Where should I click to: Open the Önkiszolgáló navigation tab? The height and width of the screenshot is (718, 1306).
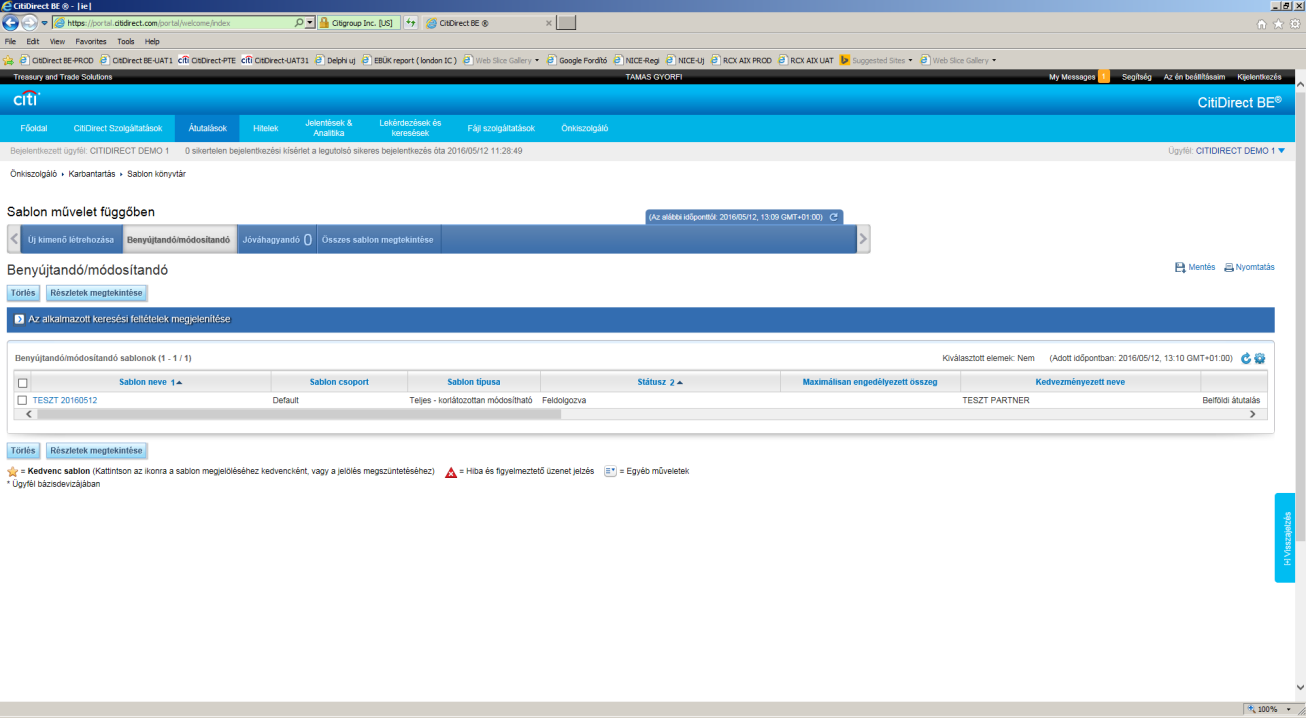pyautogui.click(x=584, y=128)
